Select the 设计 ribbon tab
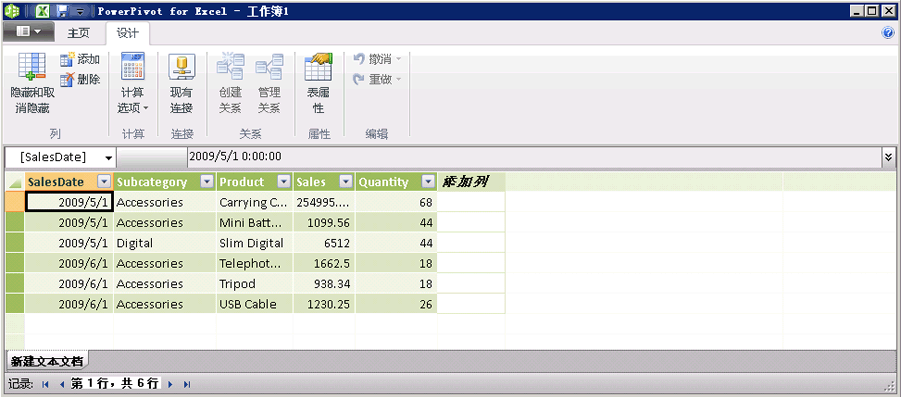 128,33
